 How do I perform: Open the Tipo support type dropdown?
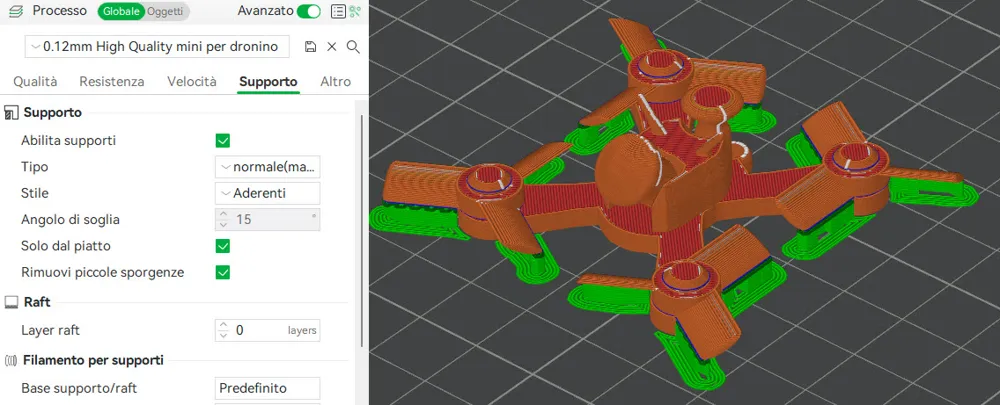(268, 167)
